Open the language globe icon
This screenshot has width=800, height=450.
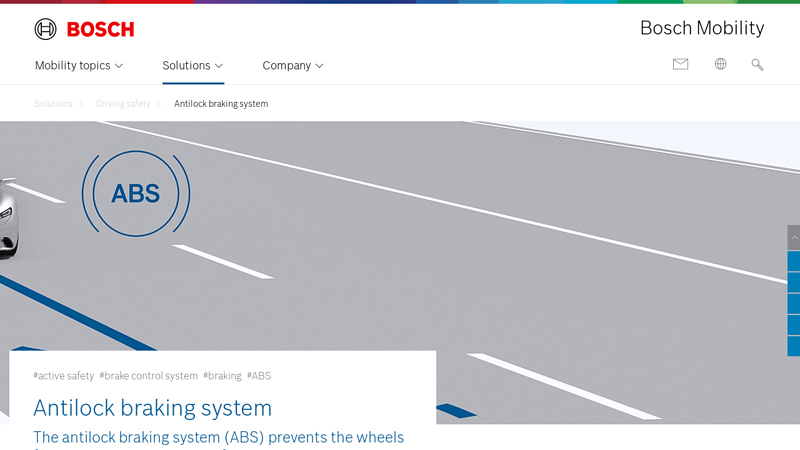[720, 64]
